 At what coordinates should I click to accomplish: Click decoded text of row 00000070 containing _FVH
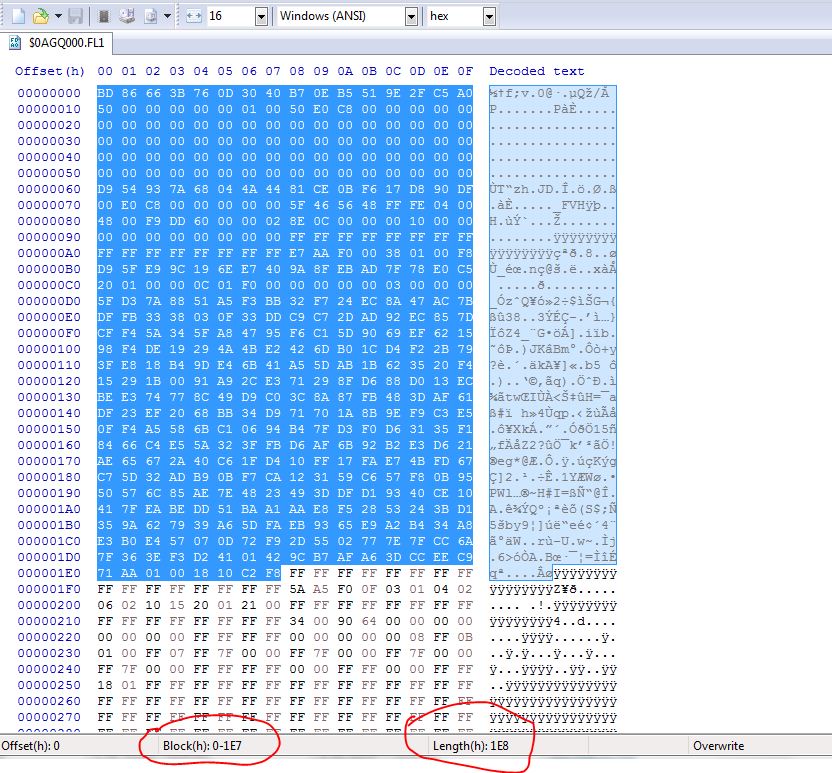coord(552,205)
